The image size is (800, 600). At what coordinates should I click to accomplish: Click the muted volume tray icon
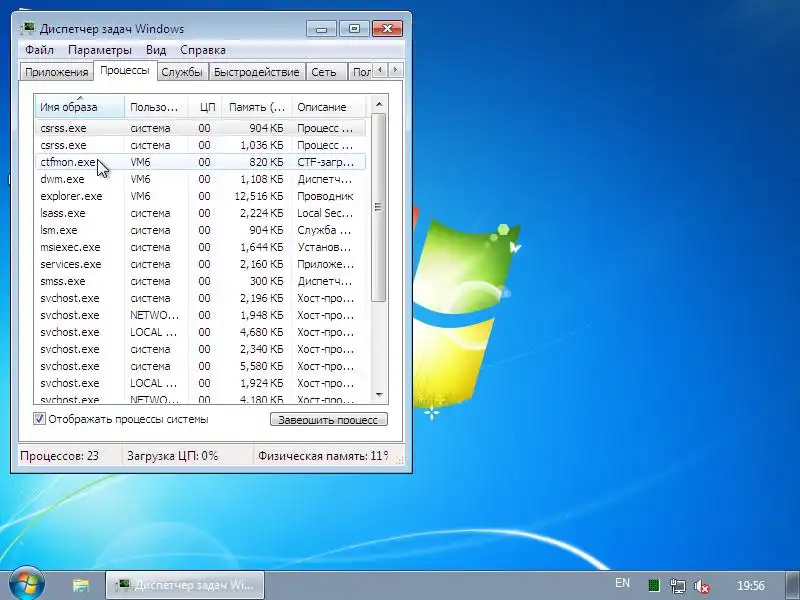pyautogui.click(x=703, y=586)
